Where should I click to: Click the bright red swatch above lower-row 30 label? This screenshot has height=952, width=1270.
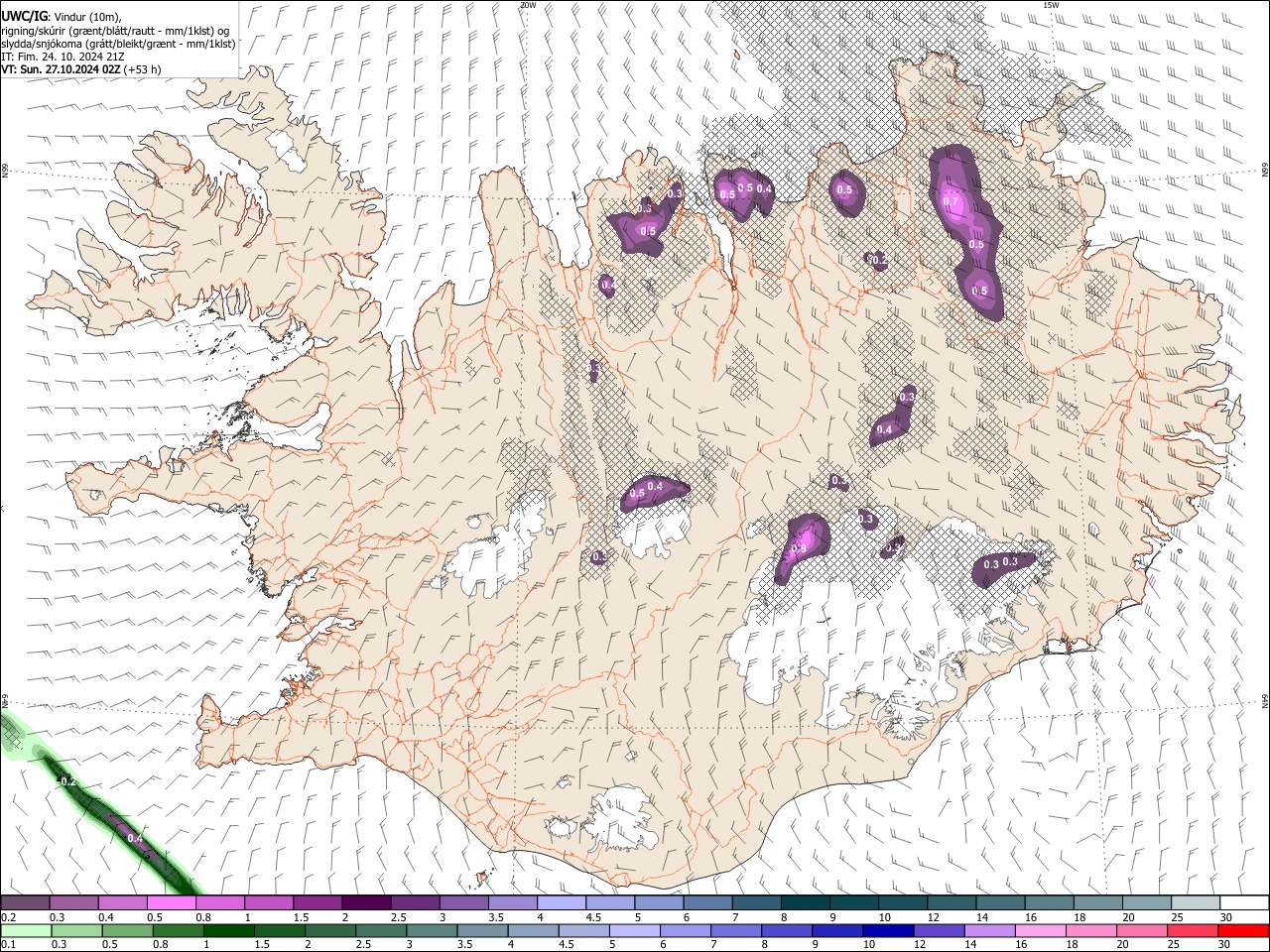1242,930
